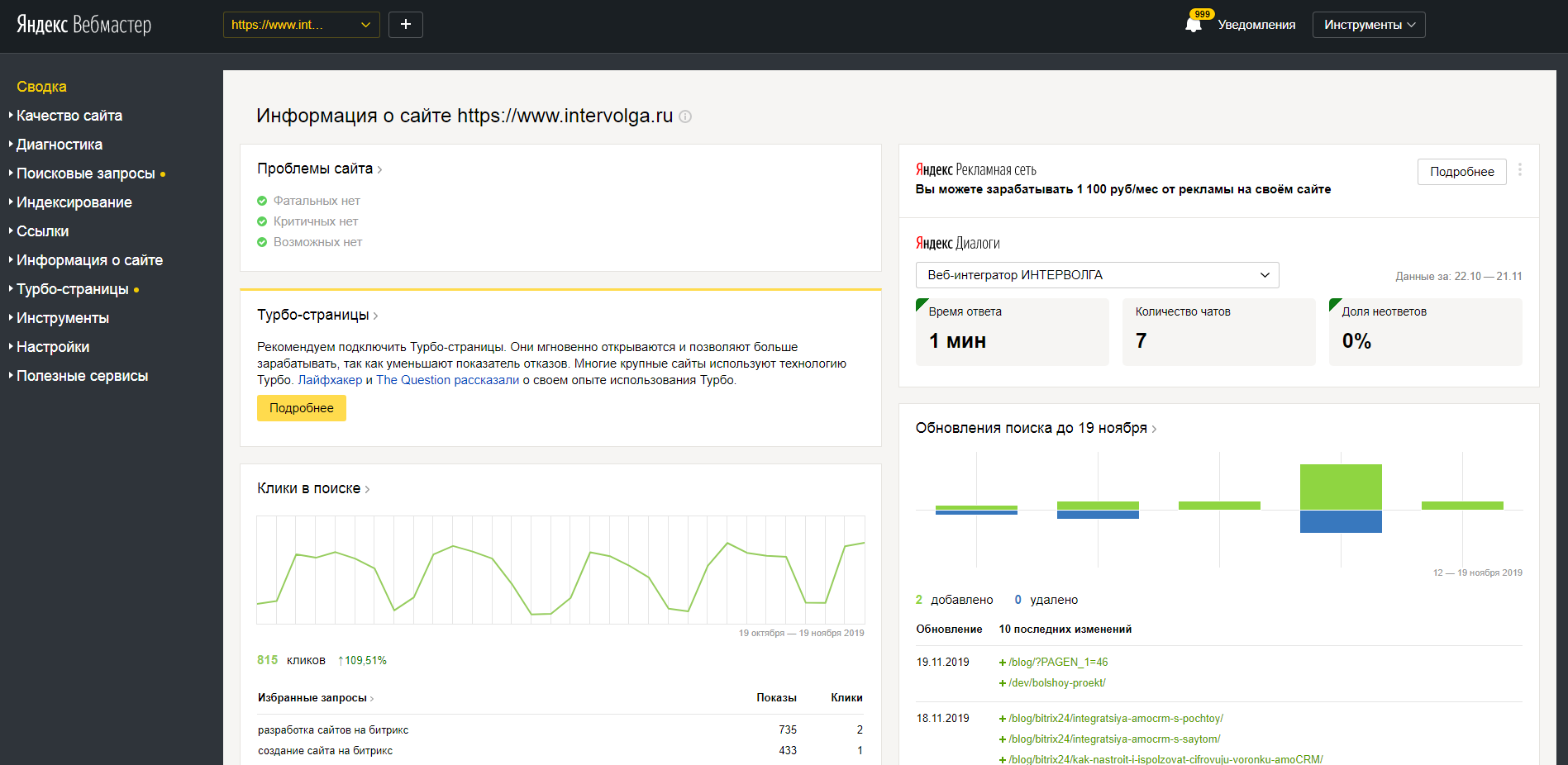
Task: Click the notifications bell icon
Action: [x=1193, y=25]
